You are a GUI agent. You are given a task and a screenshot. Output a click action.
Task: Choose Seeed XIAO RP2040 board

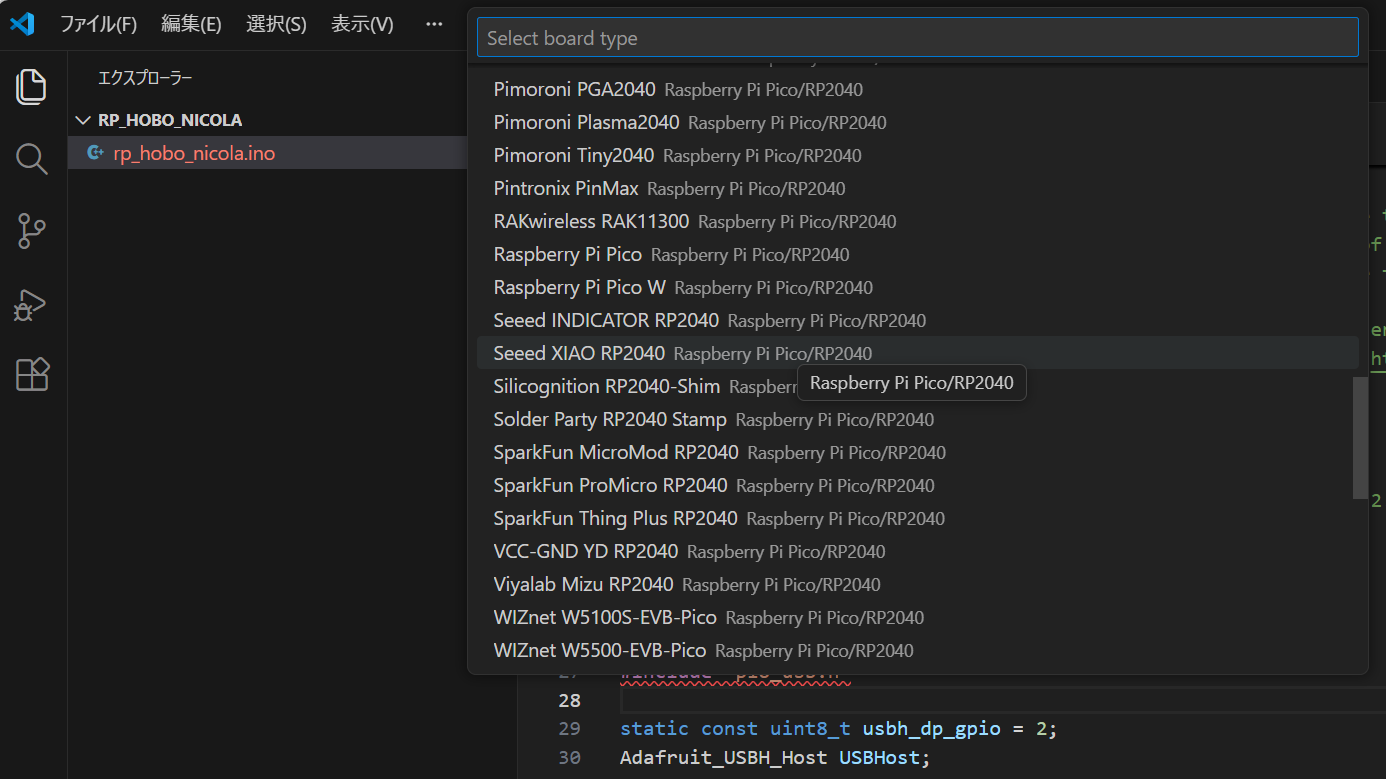(x=579, y=354)
